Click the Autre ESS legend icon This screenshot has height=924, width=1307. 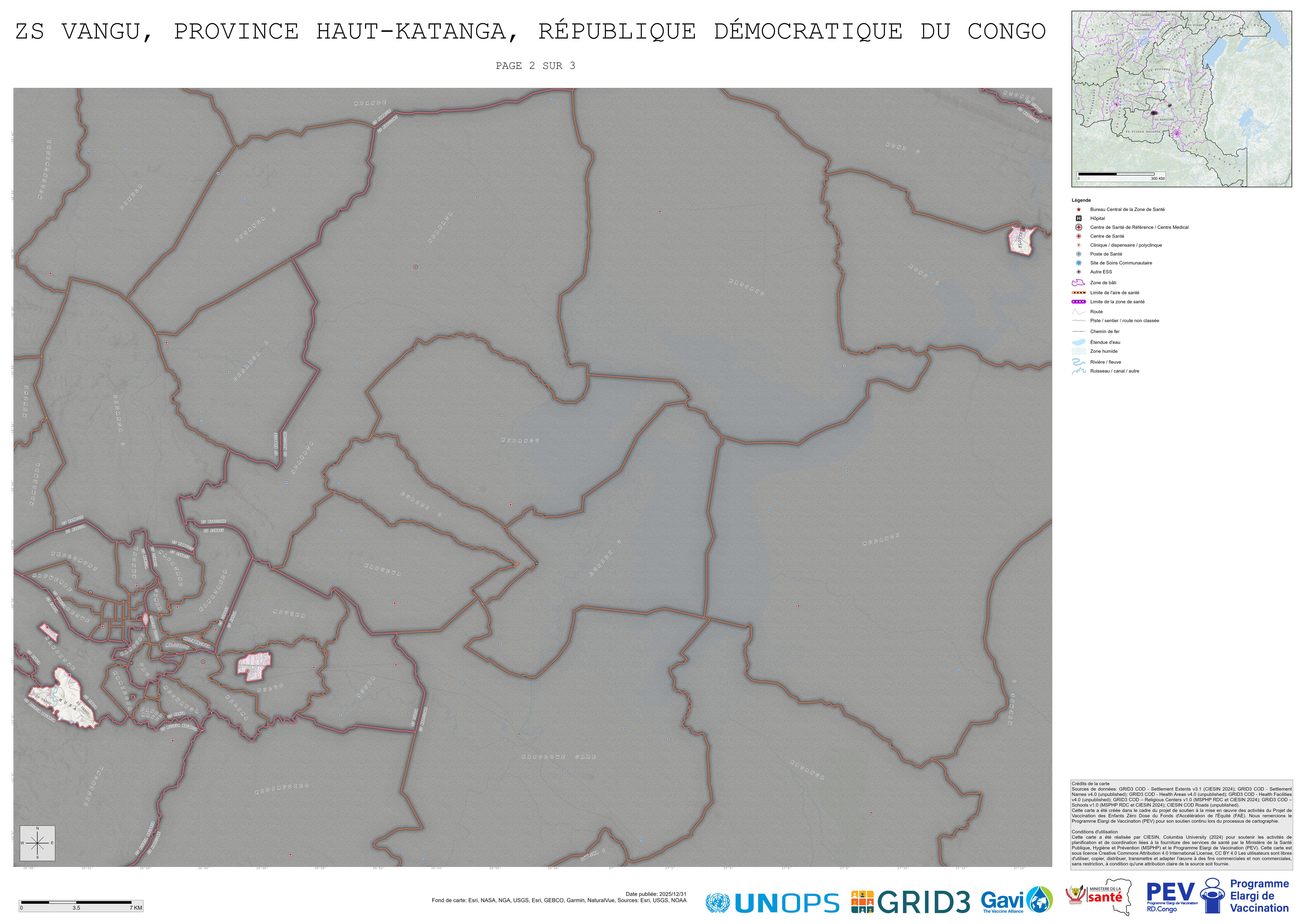(x=1078, y=272)
